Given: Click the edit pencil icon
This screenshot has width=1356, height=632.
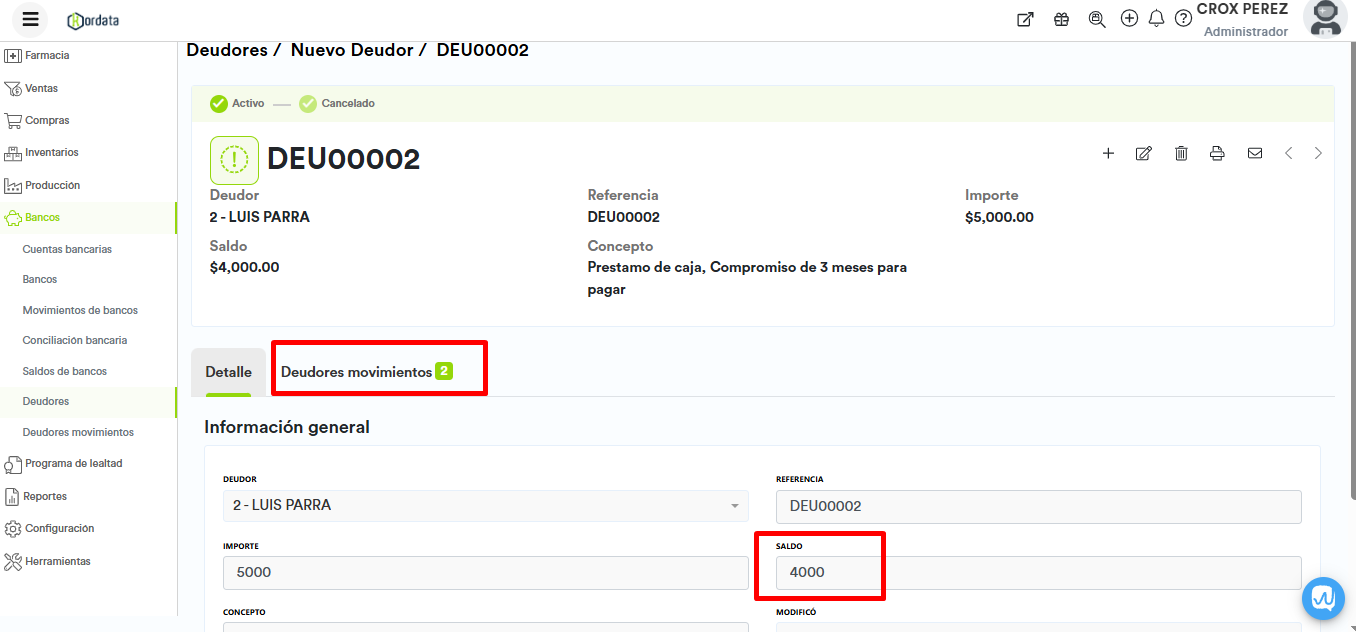Looking at the screenshot, I should click(1144, 153).
